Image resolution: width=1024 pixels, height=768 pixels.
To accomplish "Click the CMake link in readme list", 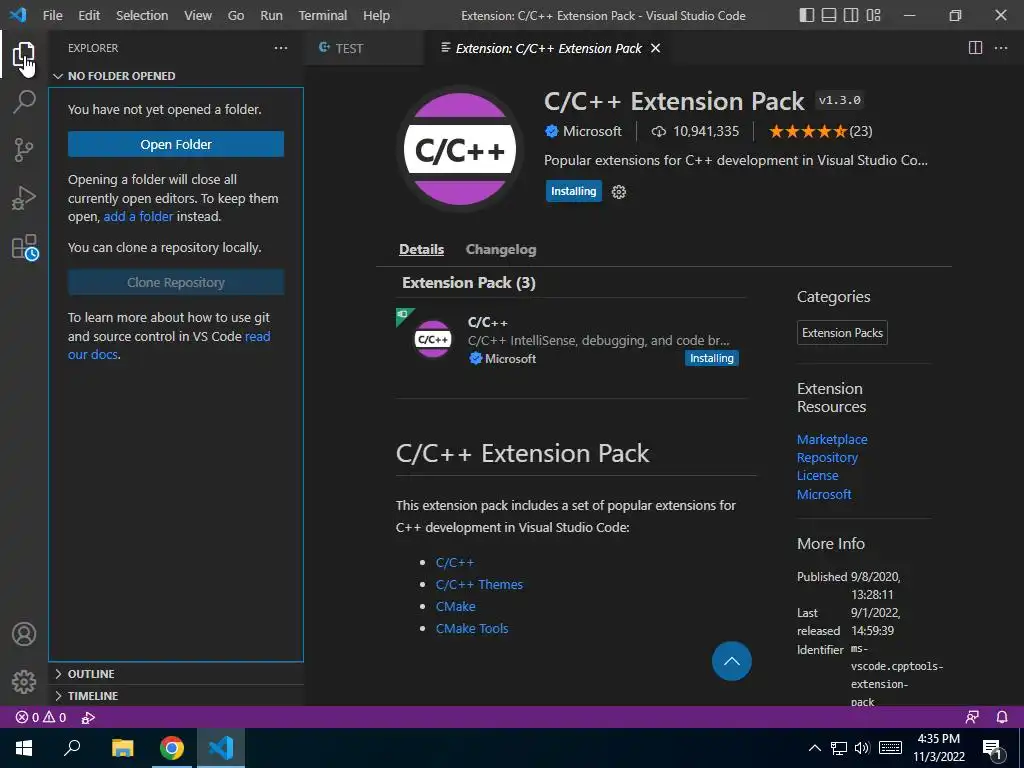I will click(x=455, y=606).
